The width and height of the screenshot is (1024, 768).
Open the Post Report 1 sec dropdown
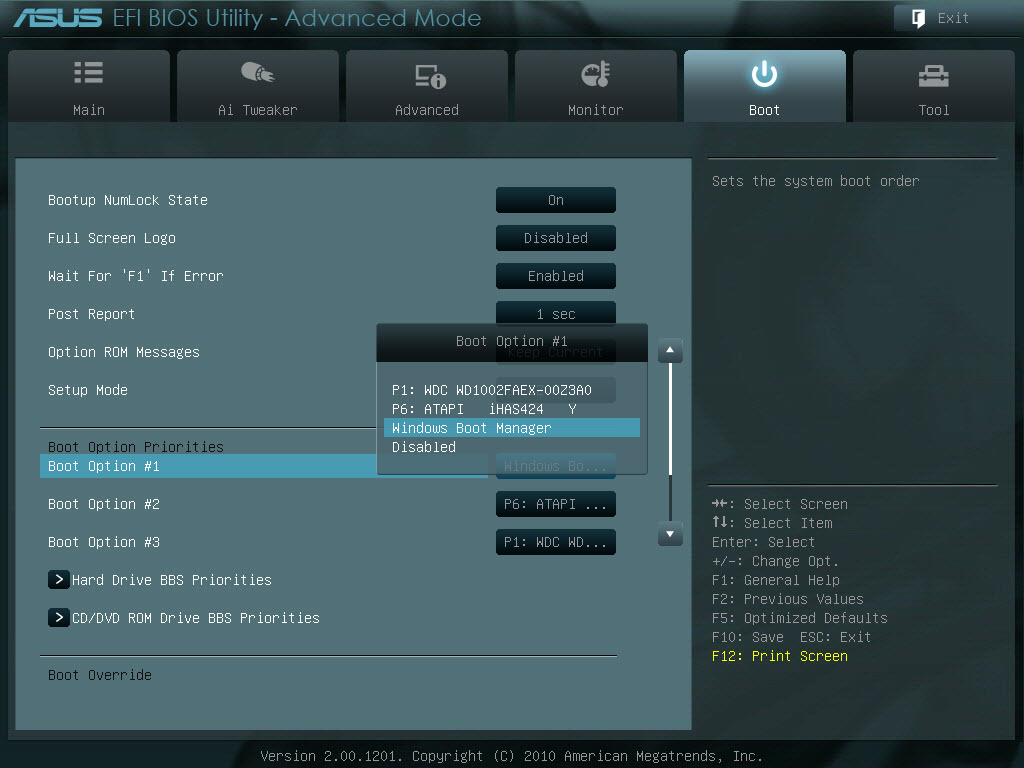556,313
